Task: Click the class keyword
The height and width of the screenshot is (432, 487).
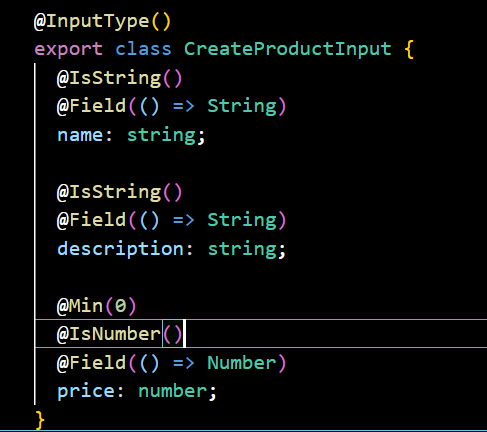Action: (x=143, y=49)
